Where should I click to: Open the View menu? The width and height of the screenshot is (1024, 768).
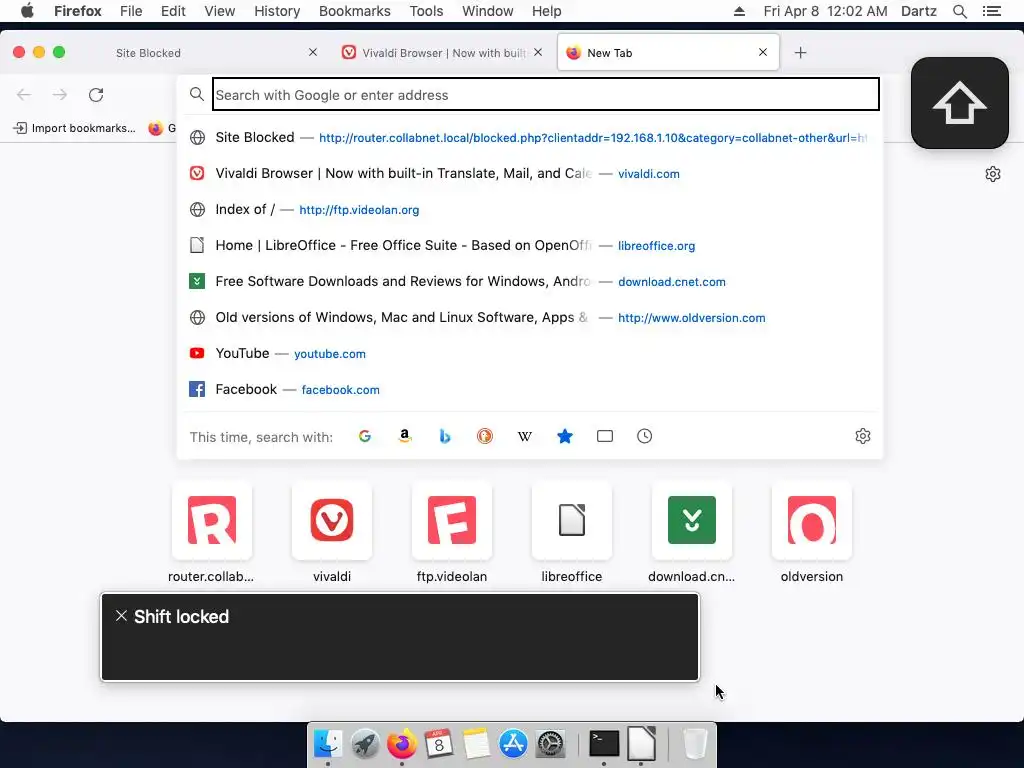point(219,11)
